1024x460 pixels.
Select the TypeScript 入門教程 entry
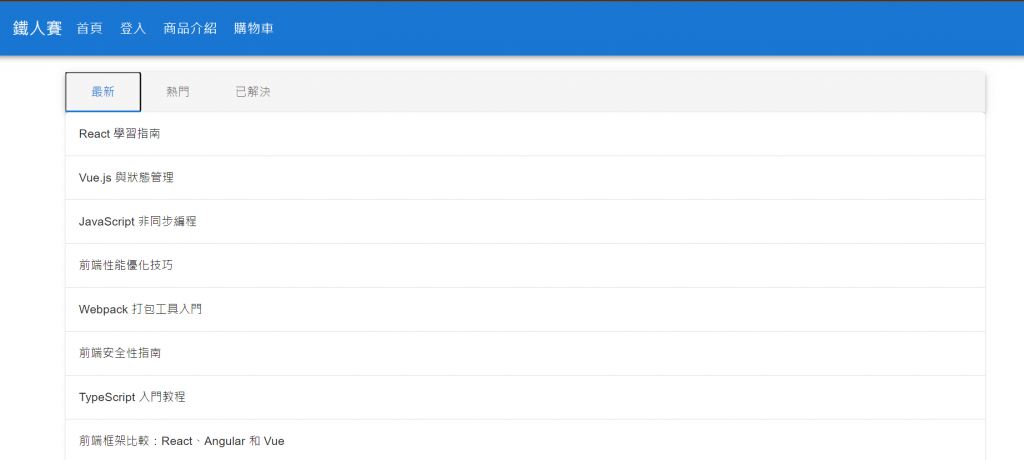(x=132, y=397)
